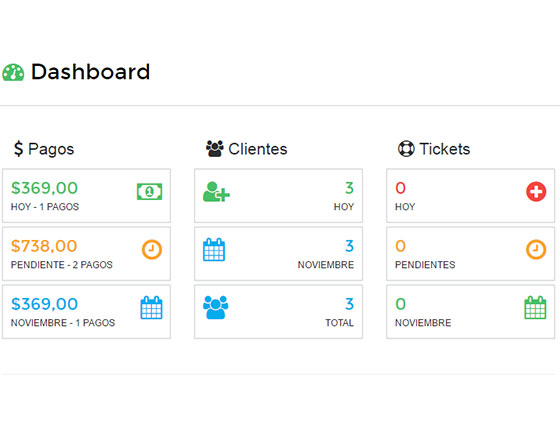Click the green banknote icon for today's payments
560x435 pixels.
pos(150,192)
